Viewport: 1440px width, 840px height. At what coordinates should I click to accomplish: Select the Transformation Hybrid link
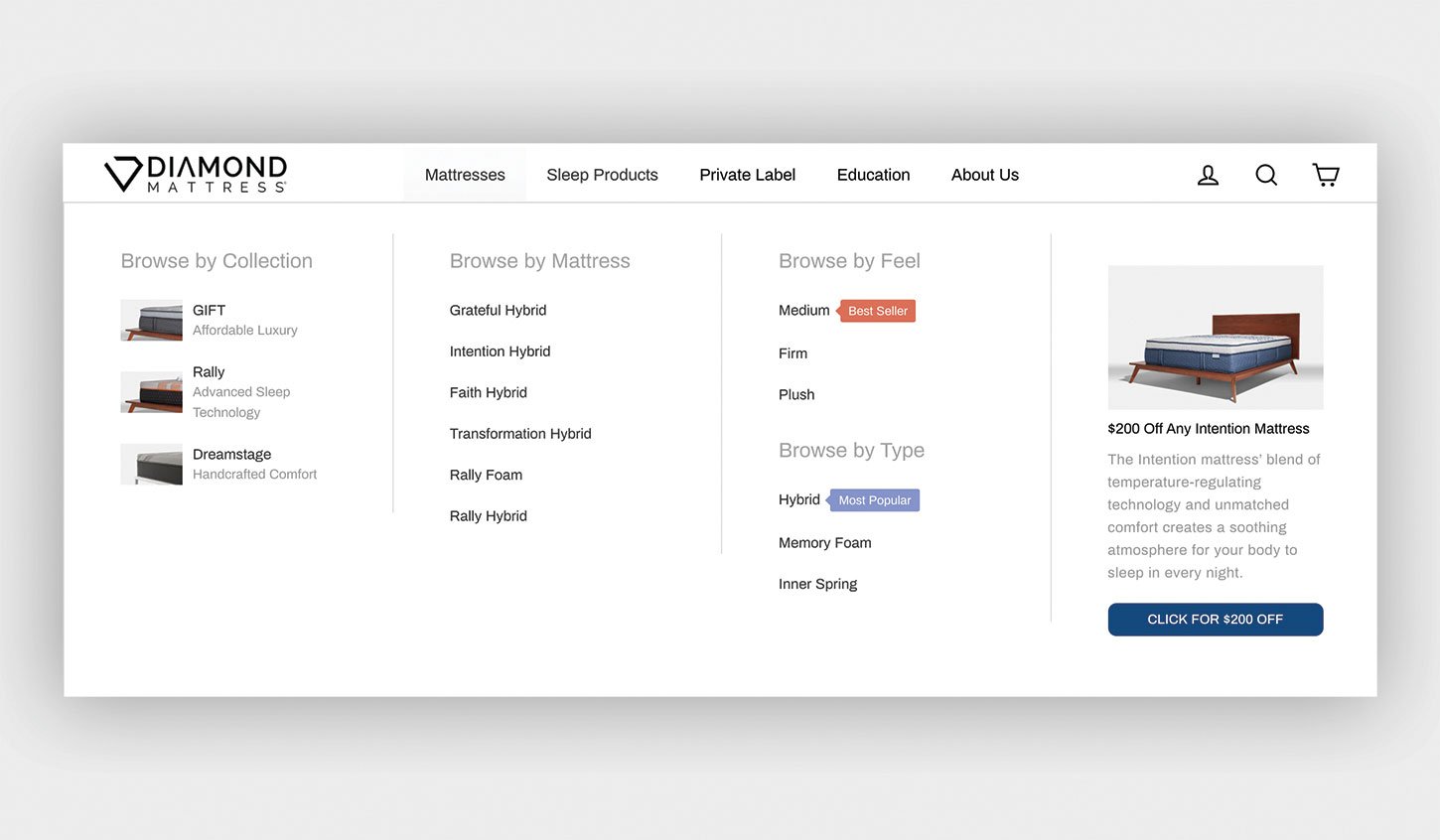[519, 434]
